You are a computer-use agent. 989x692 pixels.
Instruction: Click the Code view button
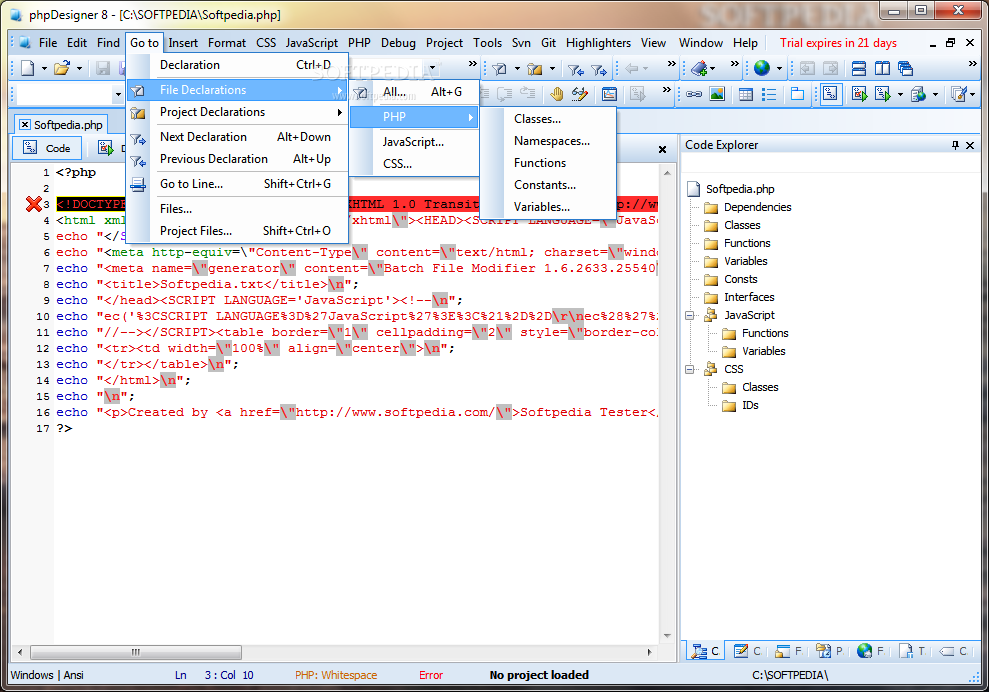[x=47, y=148]
